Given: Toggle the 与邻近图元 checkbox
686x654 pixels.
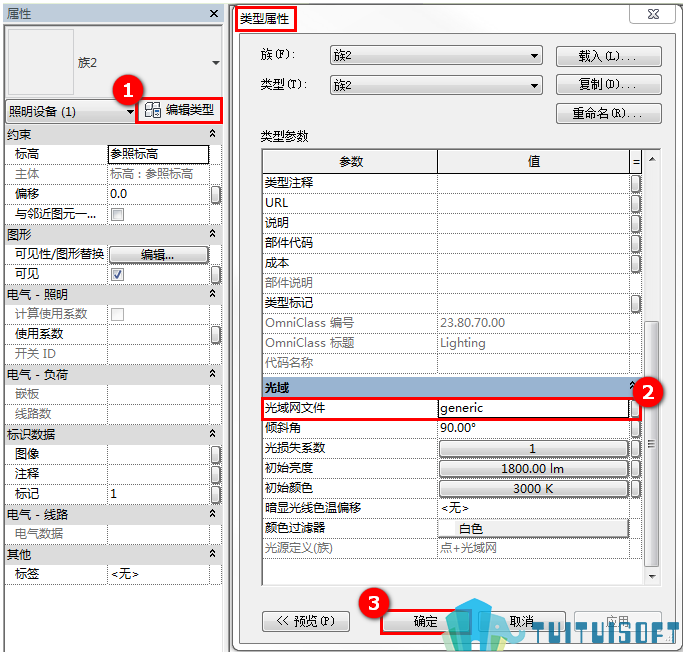Looking at the screenshot, I should click(117, 214).
